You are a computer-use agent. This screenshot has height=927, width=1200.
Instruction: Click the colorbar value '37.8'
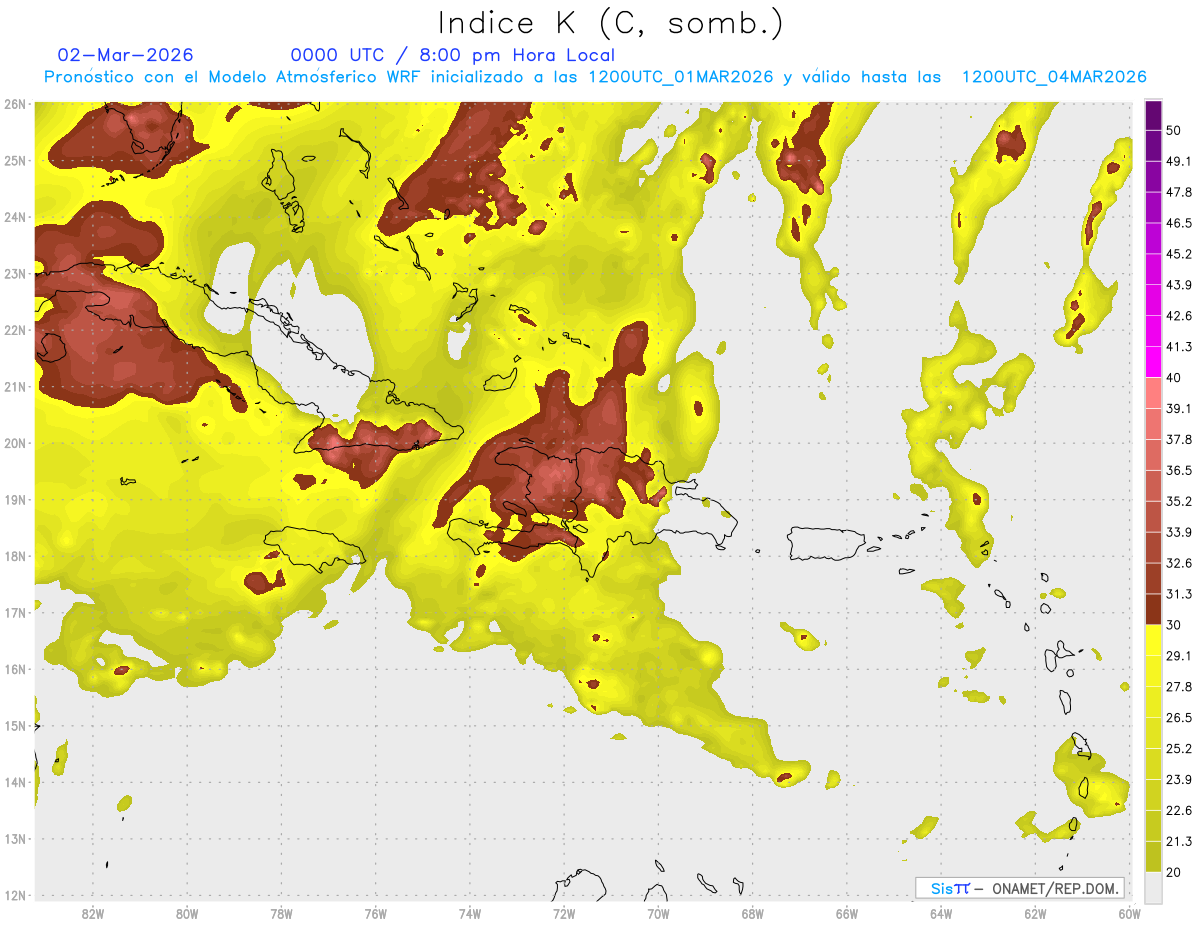coord(1179,439)
